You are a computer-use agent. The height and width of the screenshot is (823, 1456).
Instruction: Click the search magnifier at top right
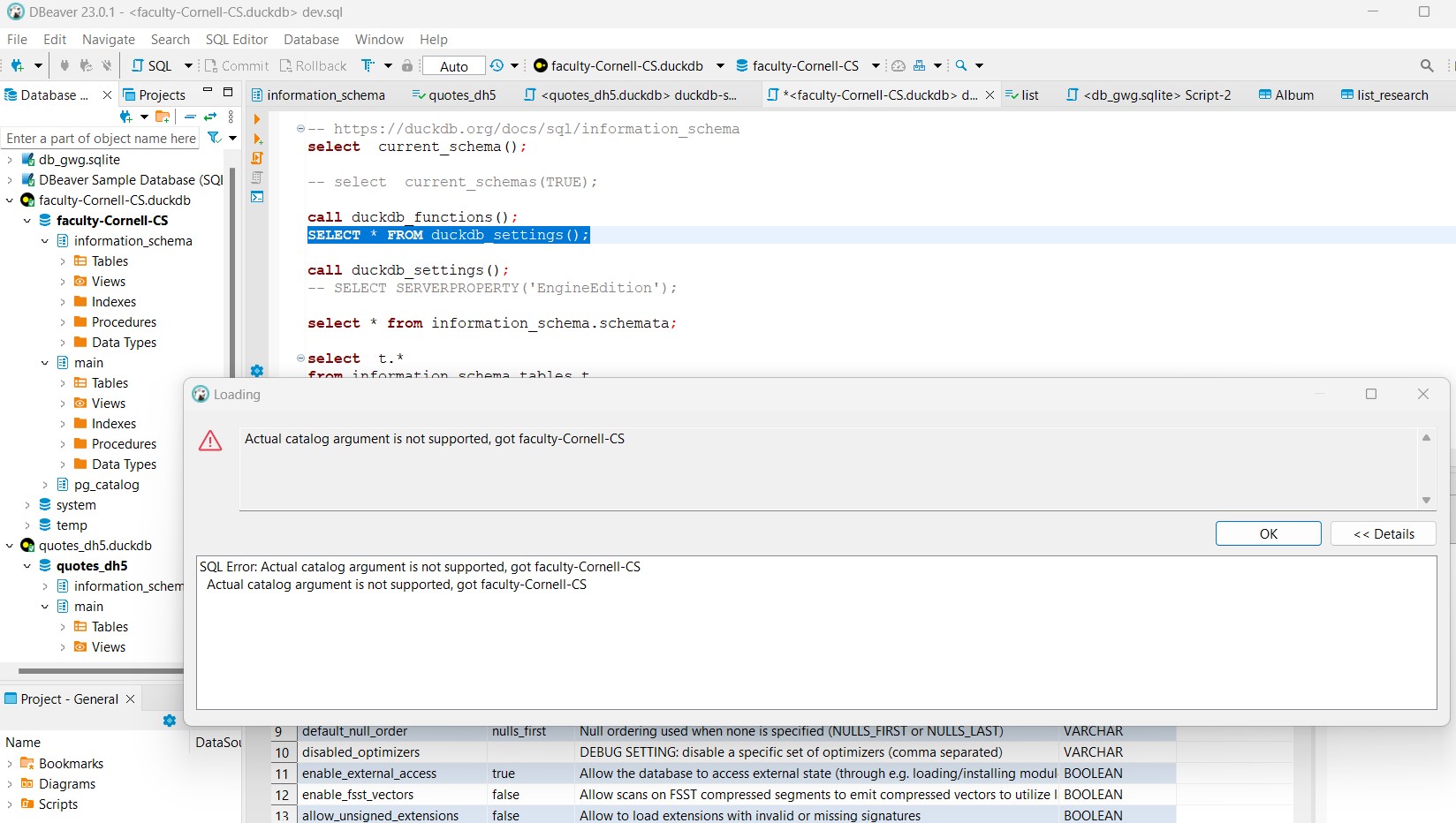click(1428, 65)
